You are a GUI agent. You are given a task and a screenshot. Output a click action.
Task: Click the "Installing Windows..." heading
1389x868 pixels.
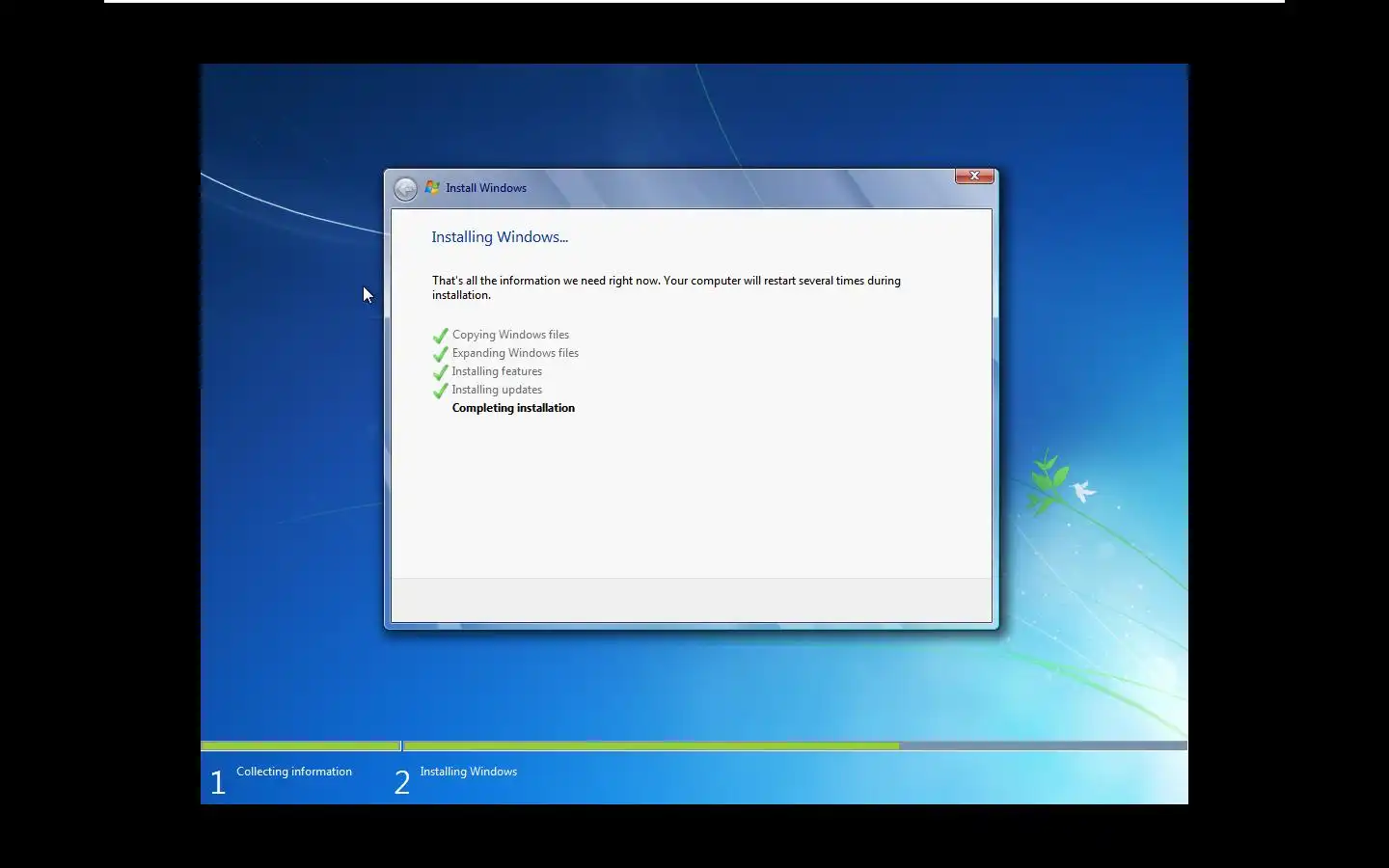pos(500,237)
